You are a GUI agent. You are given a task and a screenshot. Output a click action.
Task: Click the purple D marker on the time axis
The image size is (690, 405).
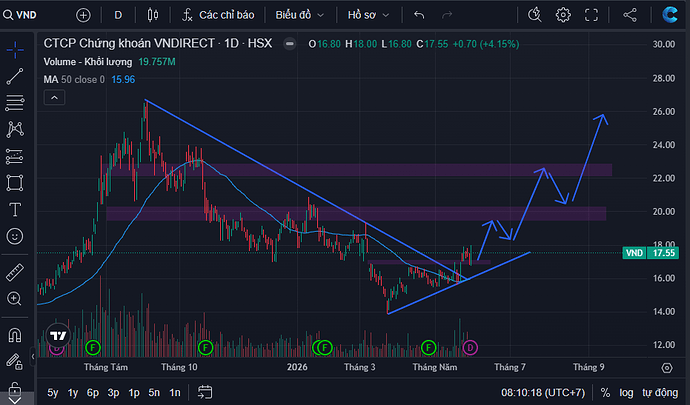tap(470, 348)
